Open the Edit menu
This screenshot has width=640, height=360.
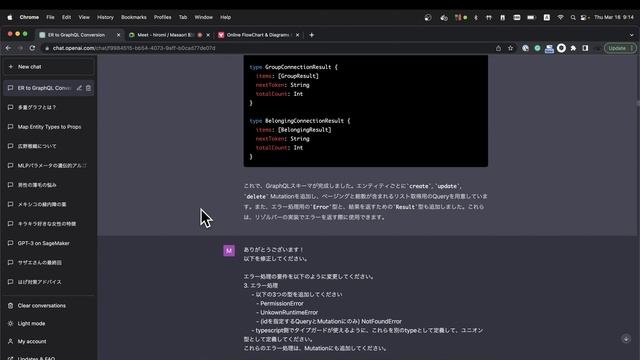67,17
